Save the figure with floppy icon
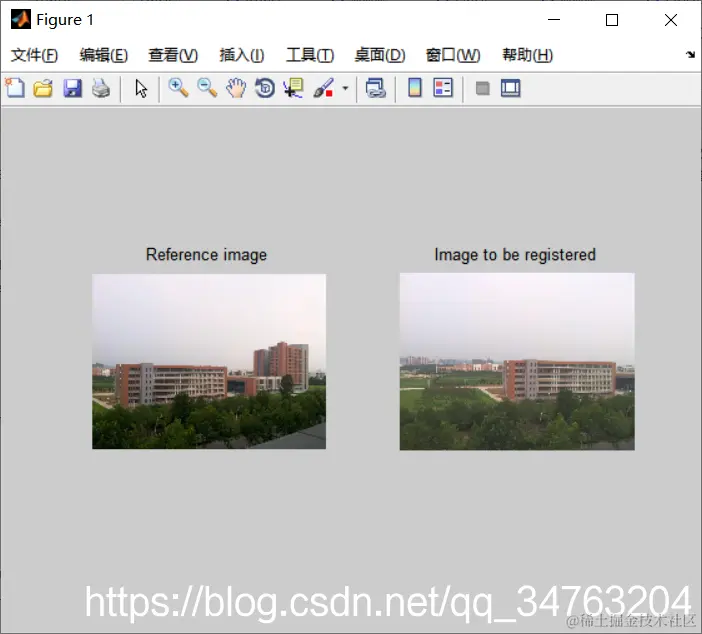The width and height of the screenshot is (702, 634). pos(72,88)
